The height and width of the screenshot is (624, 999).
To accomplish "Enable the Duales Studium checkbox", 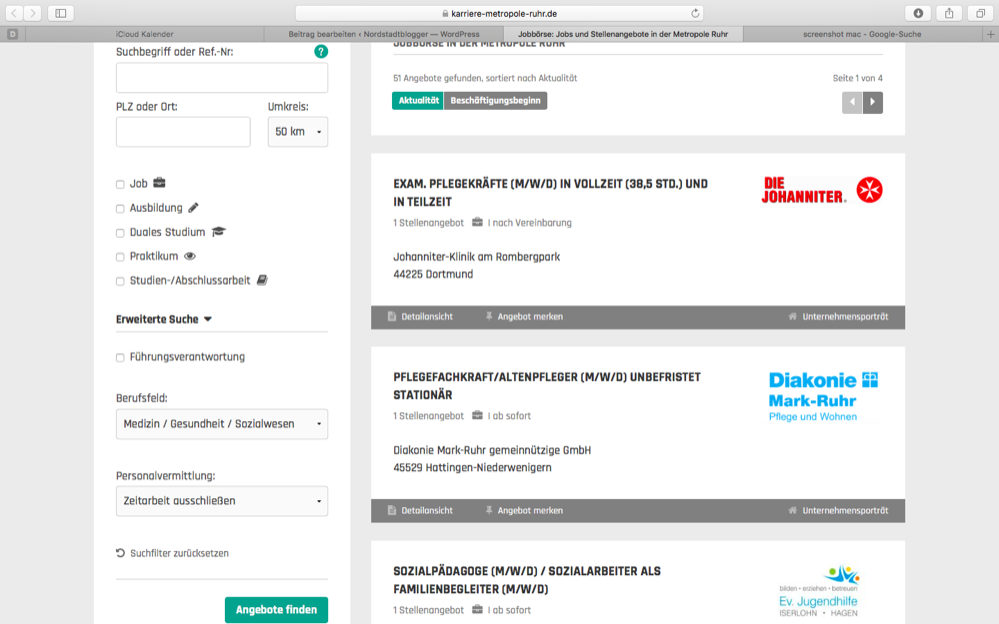I will click(120, 233).
